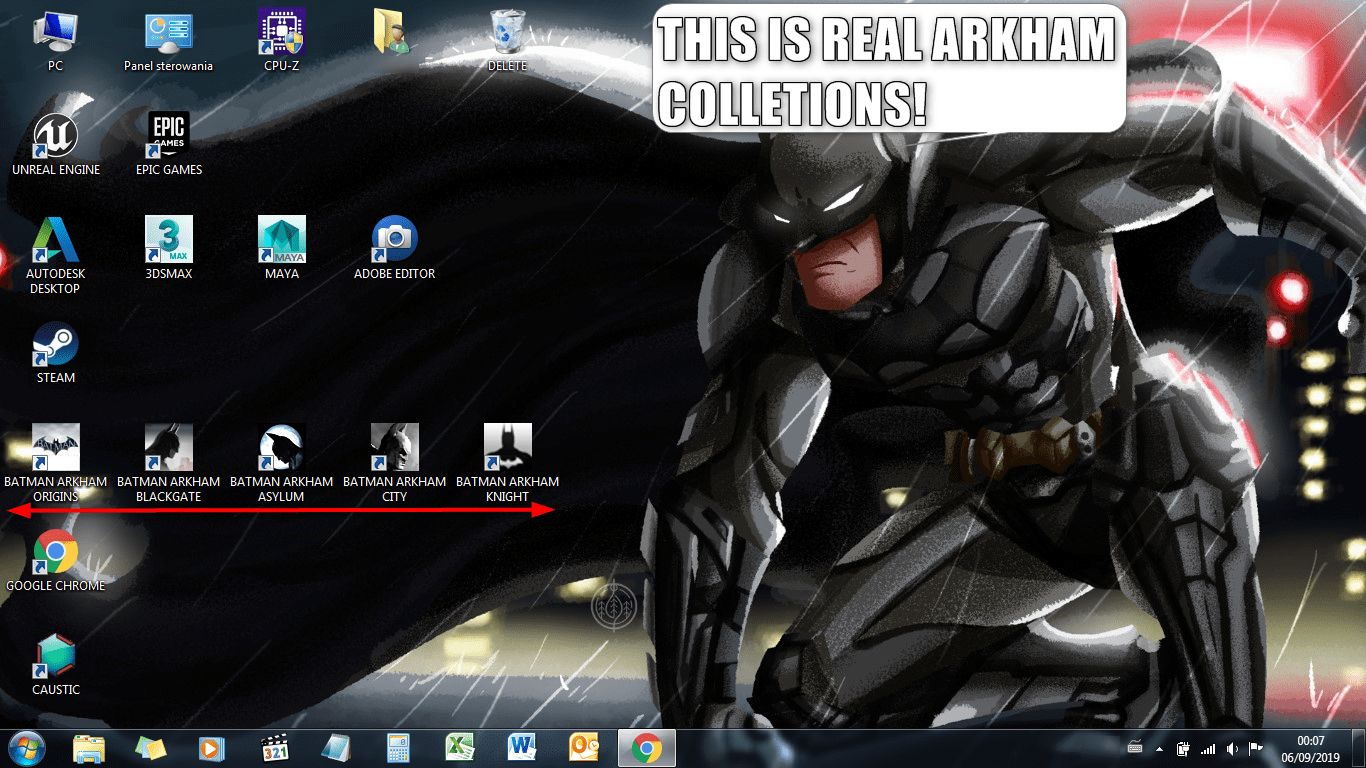Select the BATMAN ARKHAM ORIGINS shortcut

(56, 464)
